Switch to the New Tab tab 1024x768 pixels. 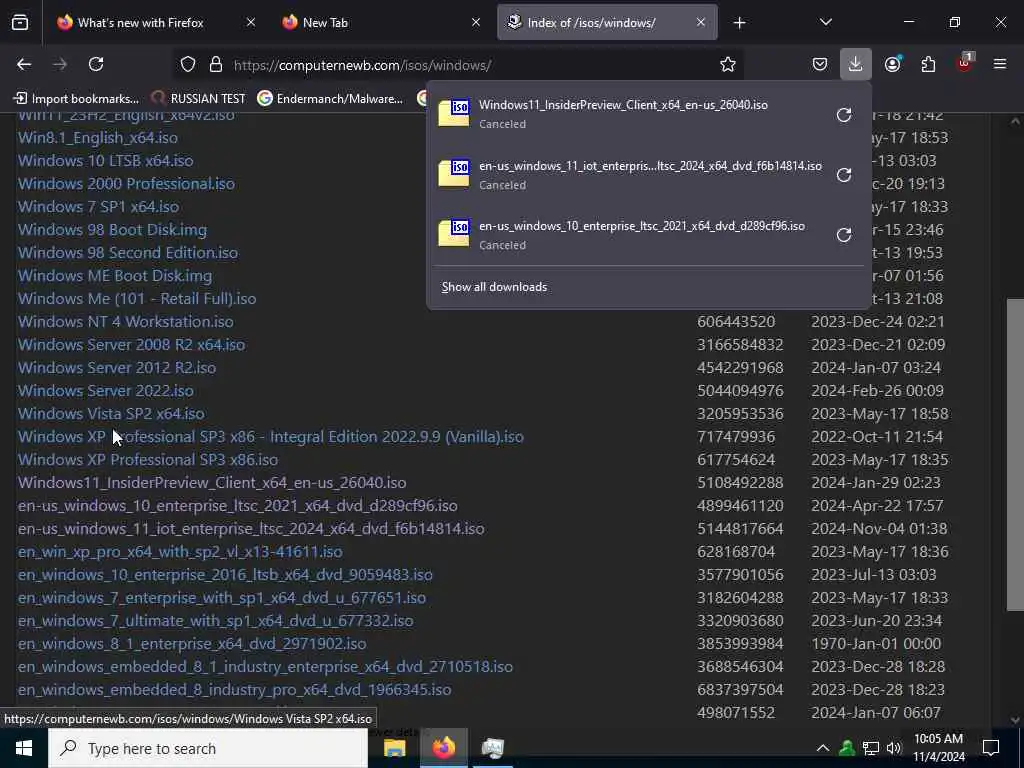[x=382, y=23]
